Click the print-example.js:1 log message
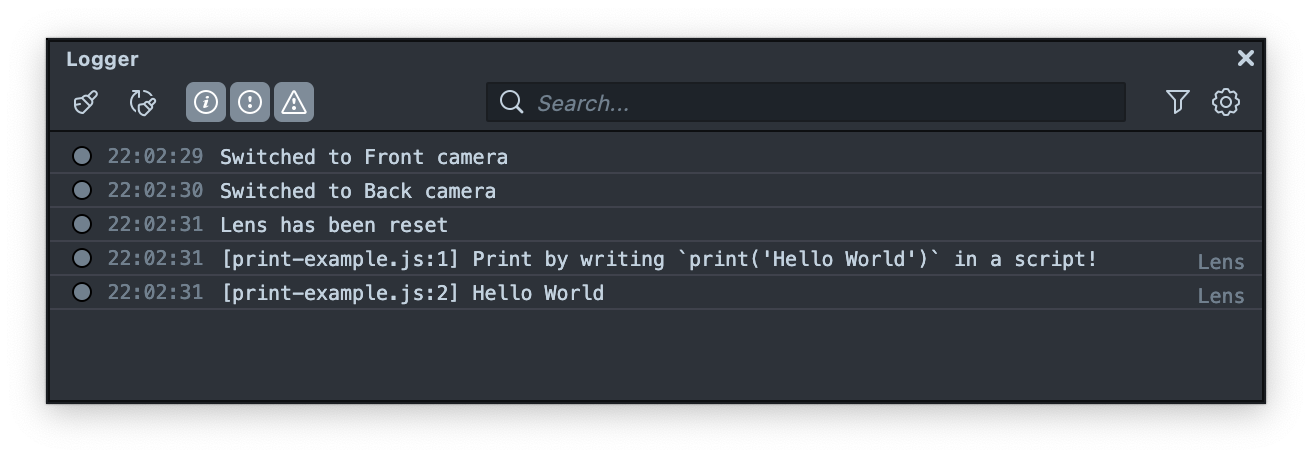Viewport: 1312px width, 458px height. [658, 259]
